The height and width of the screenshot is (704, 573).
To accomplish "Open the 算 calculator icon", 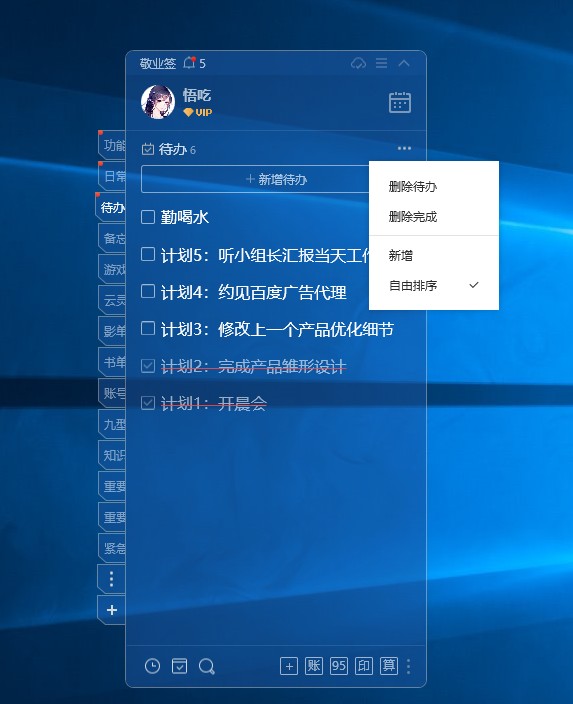I will (389, 666).
